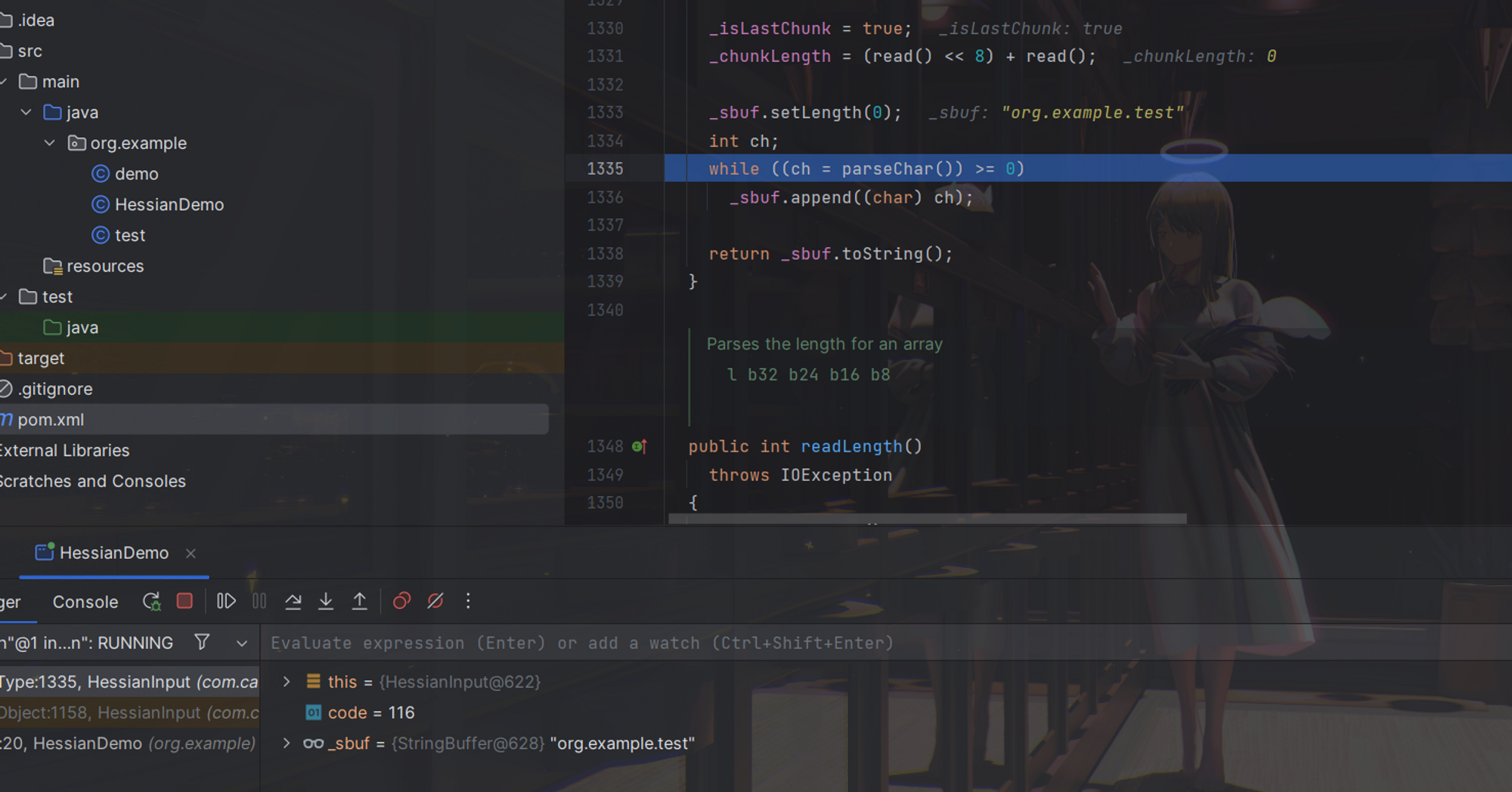The image size is (1512, 792).
Task: Step into the method call
Action: tap(326, 601)
